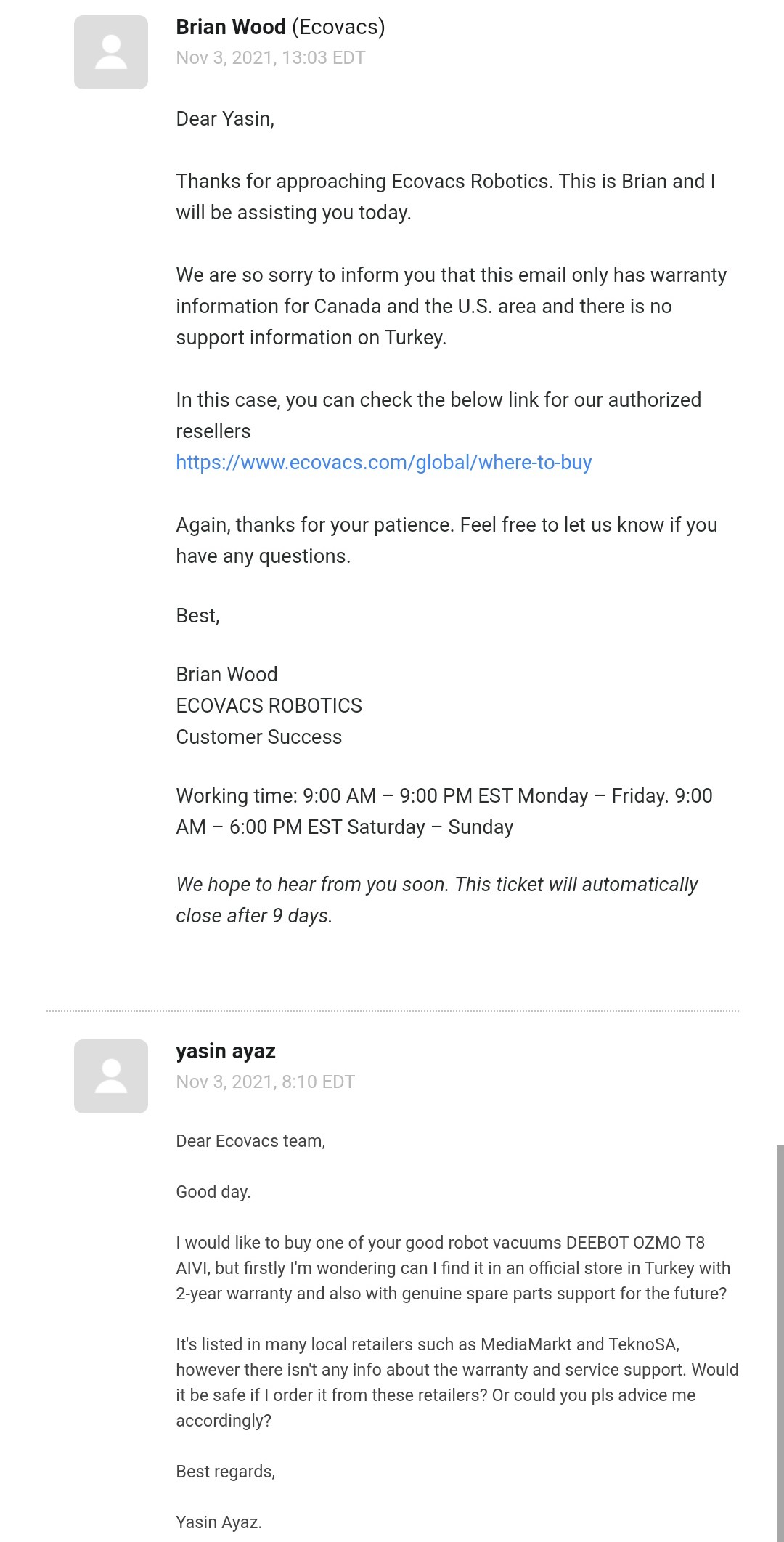This screenshot has width=784, height=1542.
Task: Click the DEEBOT OZMO T8 AIVI paragraph
Action: point(453,1268)
